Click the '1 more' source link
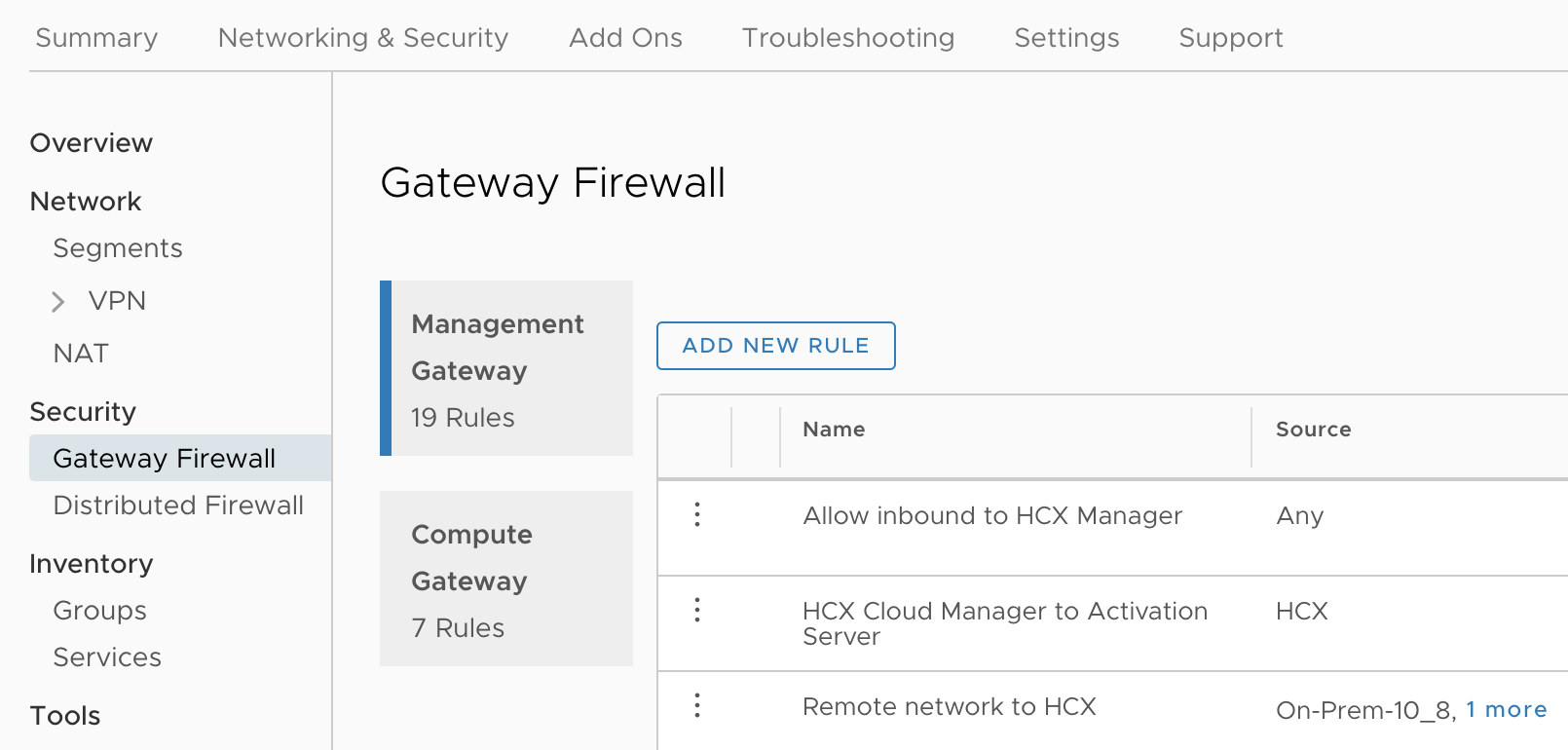Image resolution: width=1568 pixels, height=750 pixels. (x=1507, y=709)
